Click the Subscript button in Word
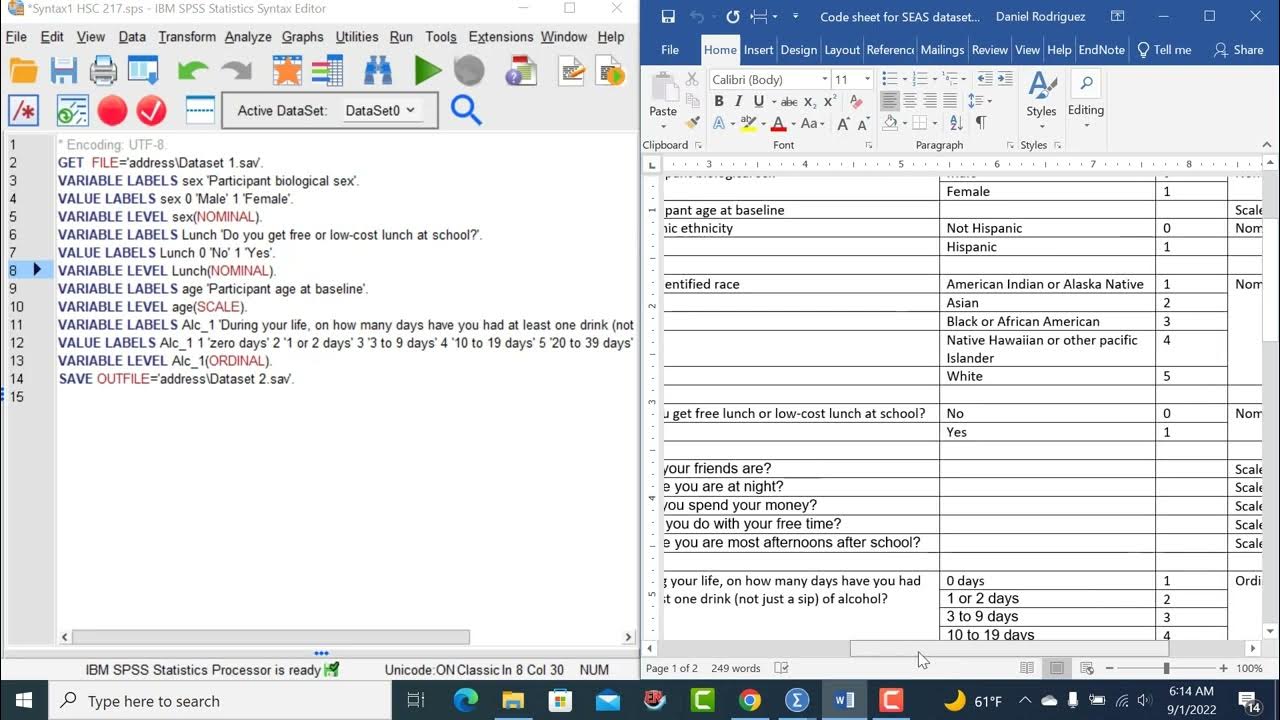Image resolution: width=1280 pixels, height=720 pixels. (x=811, y=102)
